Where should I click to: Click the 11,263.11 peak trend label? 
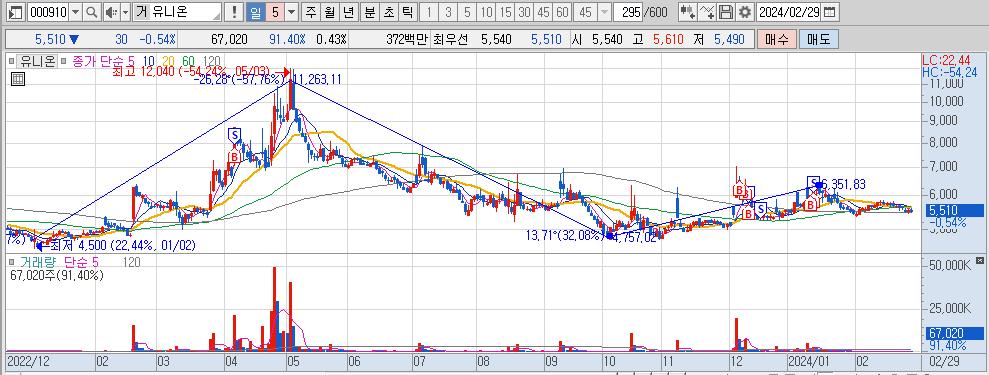[317, 79]
